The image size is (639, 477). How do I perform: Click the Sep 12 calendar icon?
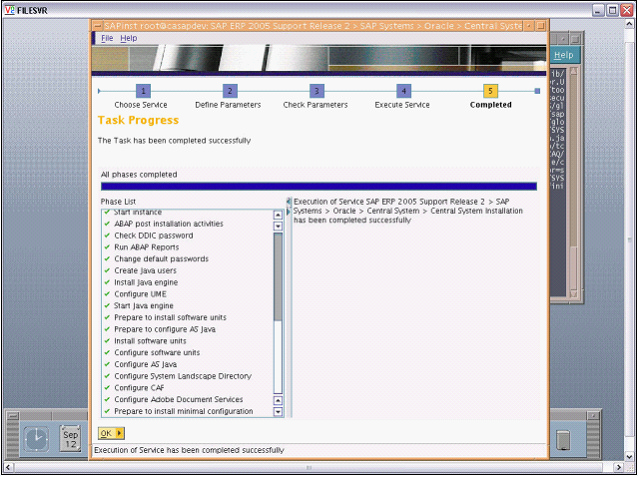(x=70, y=438)
